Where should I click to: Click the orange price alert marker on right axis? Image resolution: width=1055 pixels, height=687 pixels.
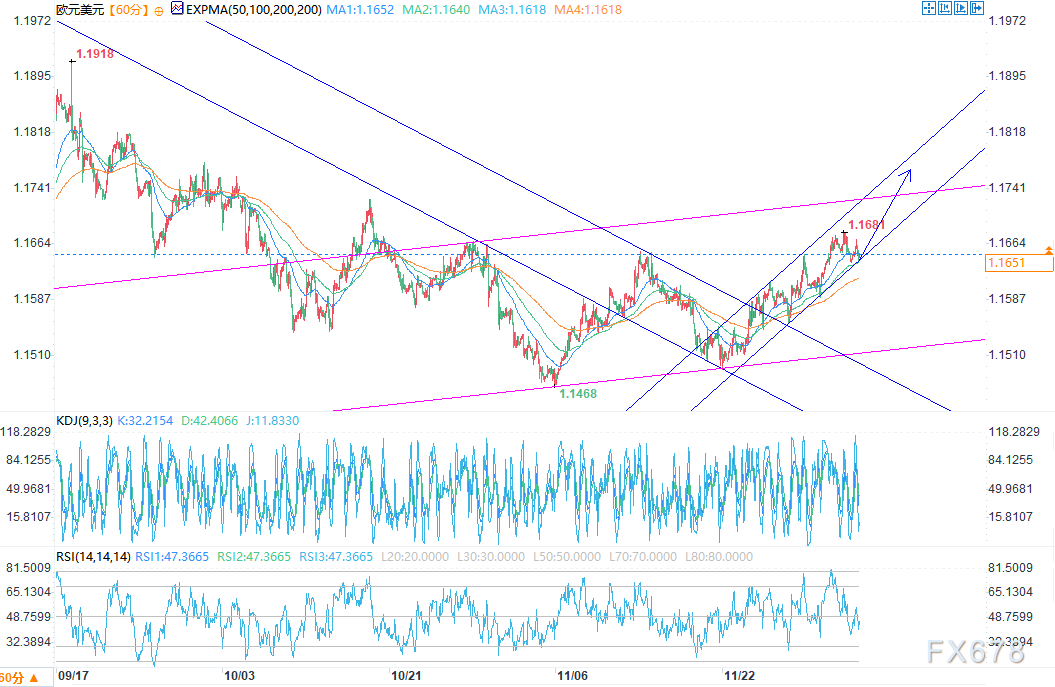pos(1048,248)
